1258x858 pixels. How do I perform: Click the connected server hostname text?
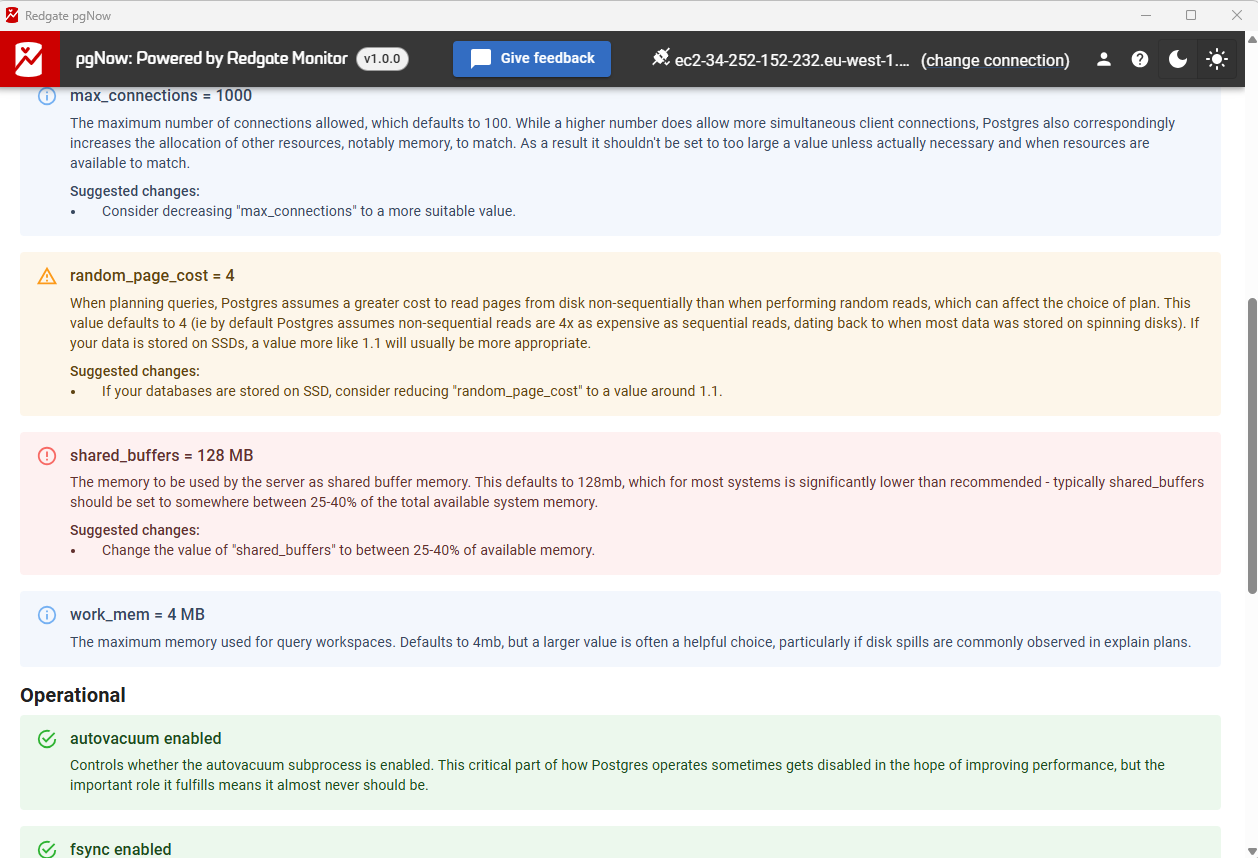[x=792, y=60]
